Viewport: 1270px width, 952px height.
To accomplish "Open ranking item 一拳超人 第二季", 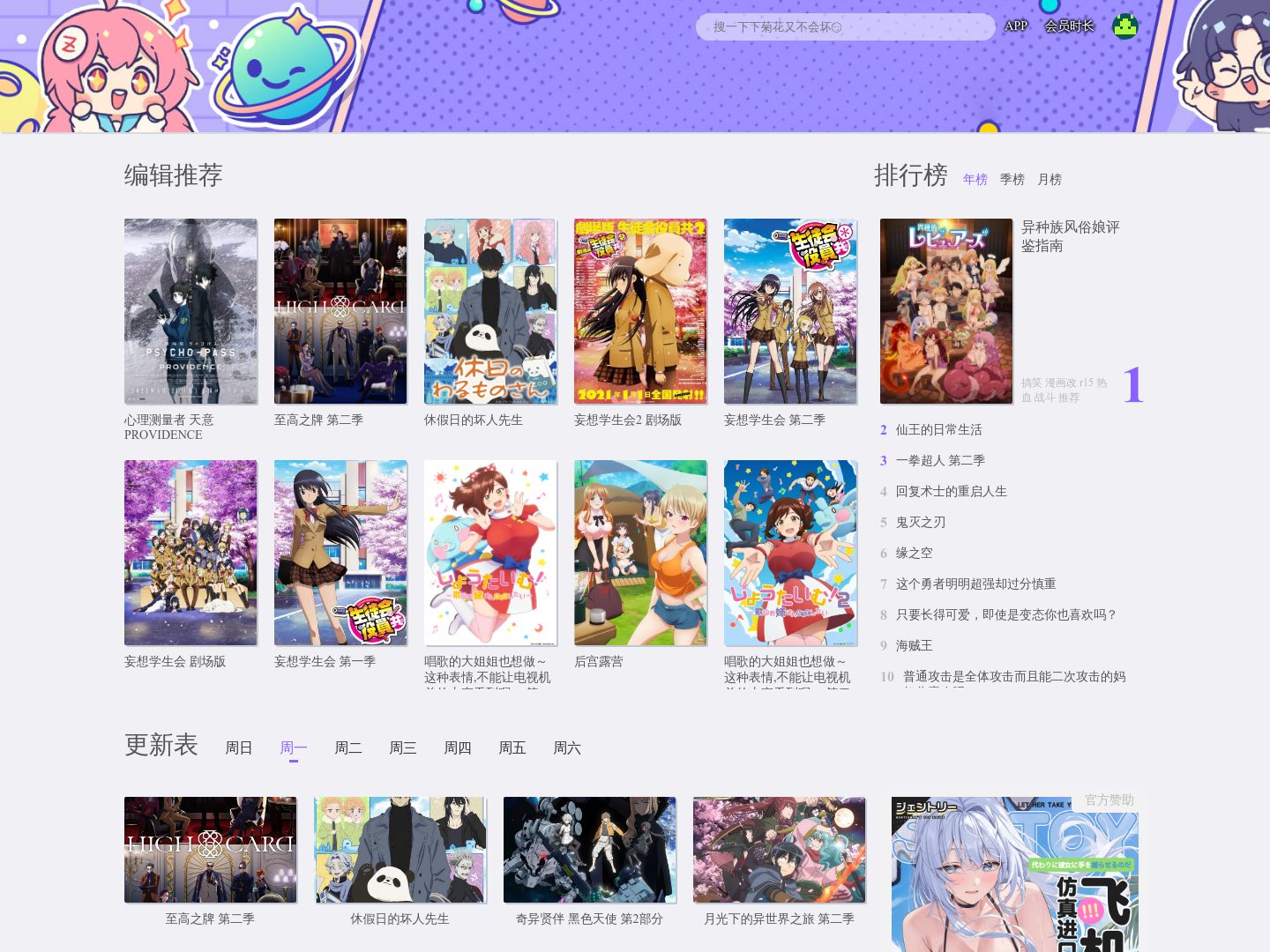I will click(940, 460).
